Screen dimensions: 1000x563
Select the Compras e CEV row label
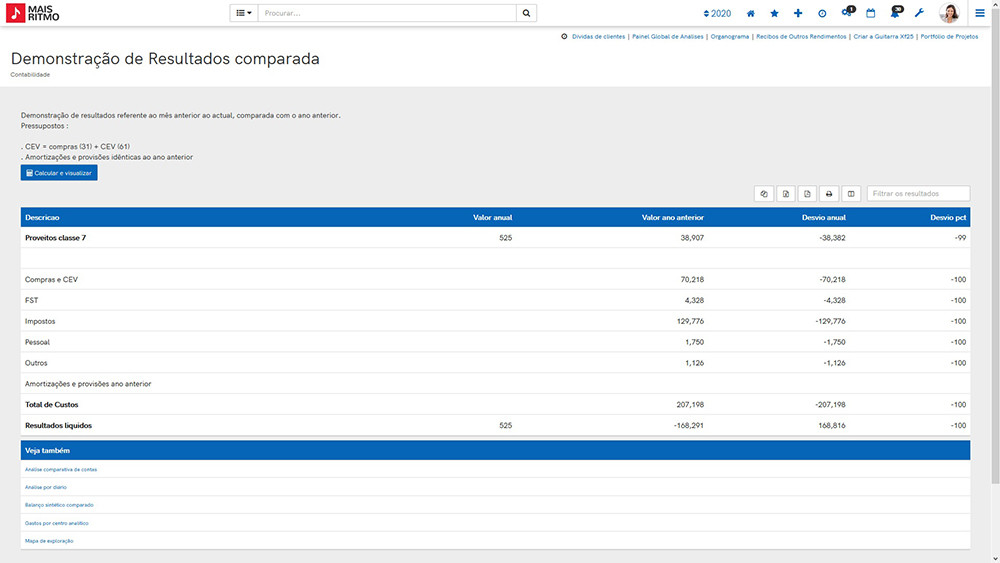pos(51,279)
